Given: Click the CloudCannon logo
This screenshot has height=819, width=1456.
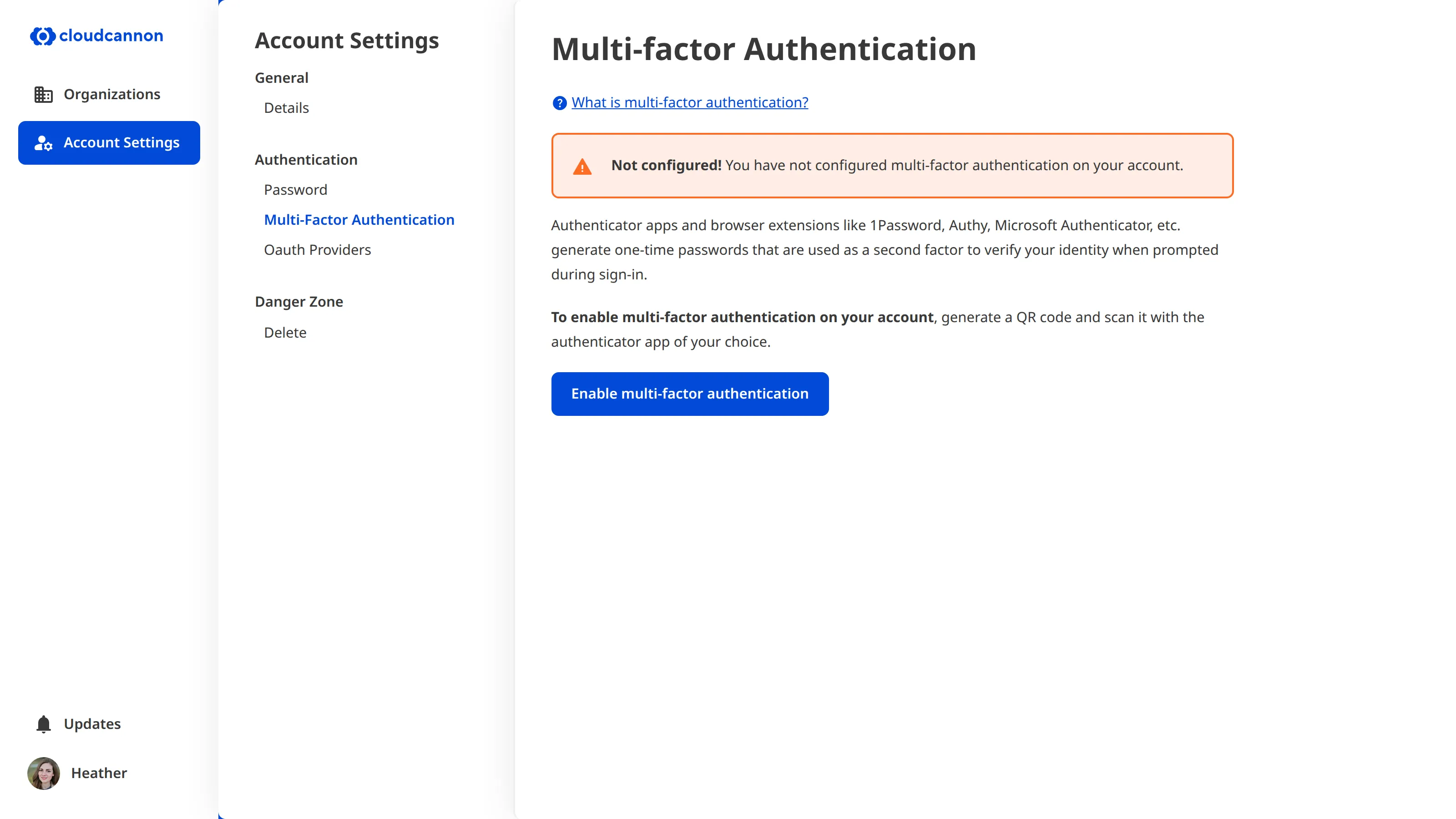Looking at the screenshot, I should coord(96,35).
